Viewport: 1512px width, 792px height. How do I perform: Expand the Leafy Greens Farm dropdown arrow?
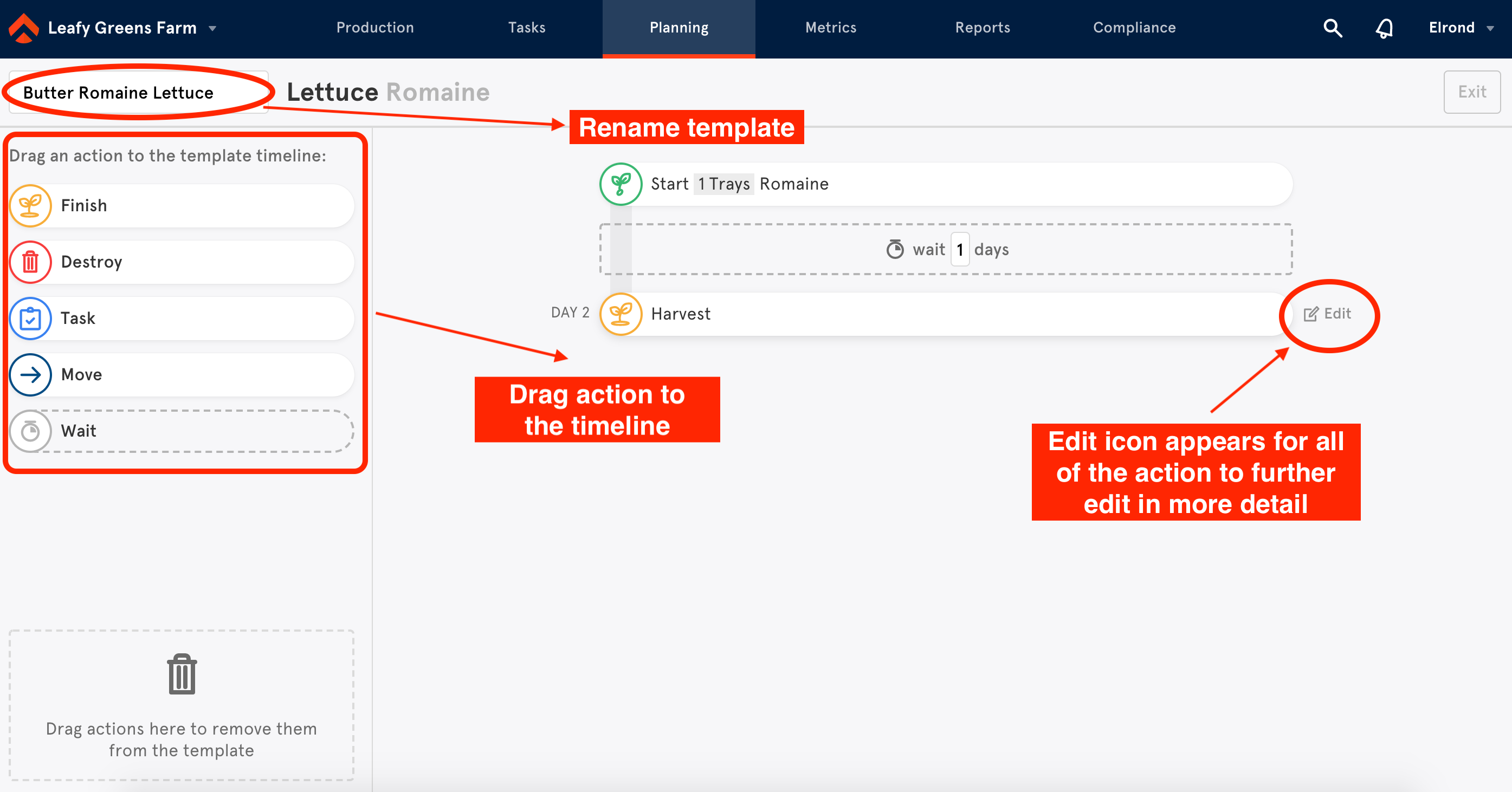(x=212, y=28)
